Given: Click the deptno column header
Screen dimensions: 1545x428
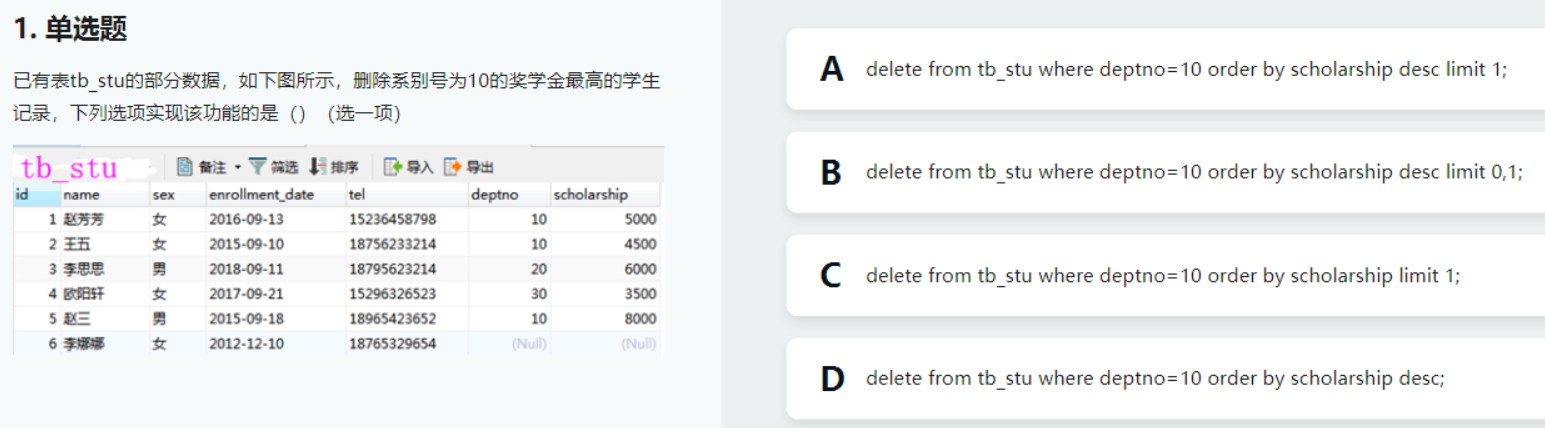Looking at the screenshot, I should point(495,195).
